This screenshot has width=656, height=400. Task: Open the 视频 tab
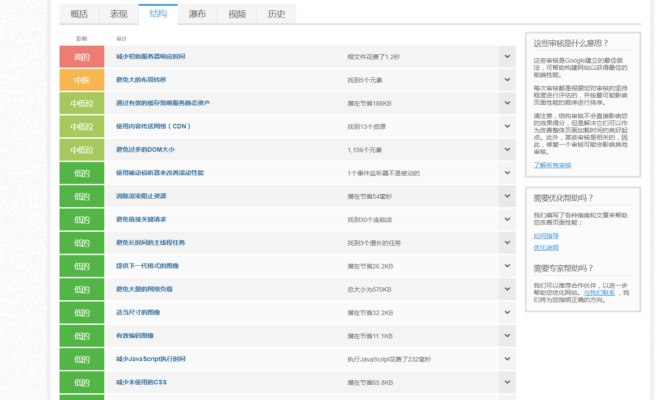coord(236,14)
